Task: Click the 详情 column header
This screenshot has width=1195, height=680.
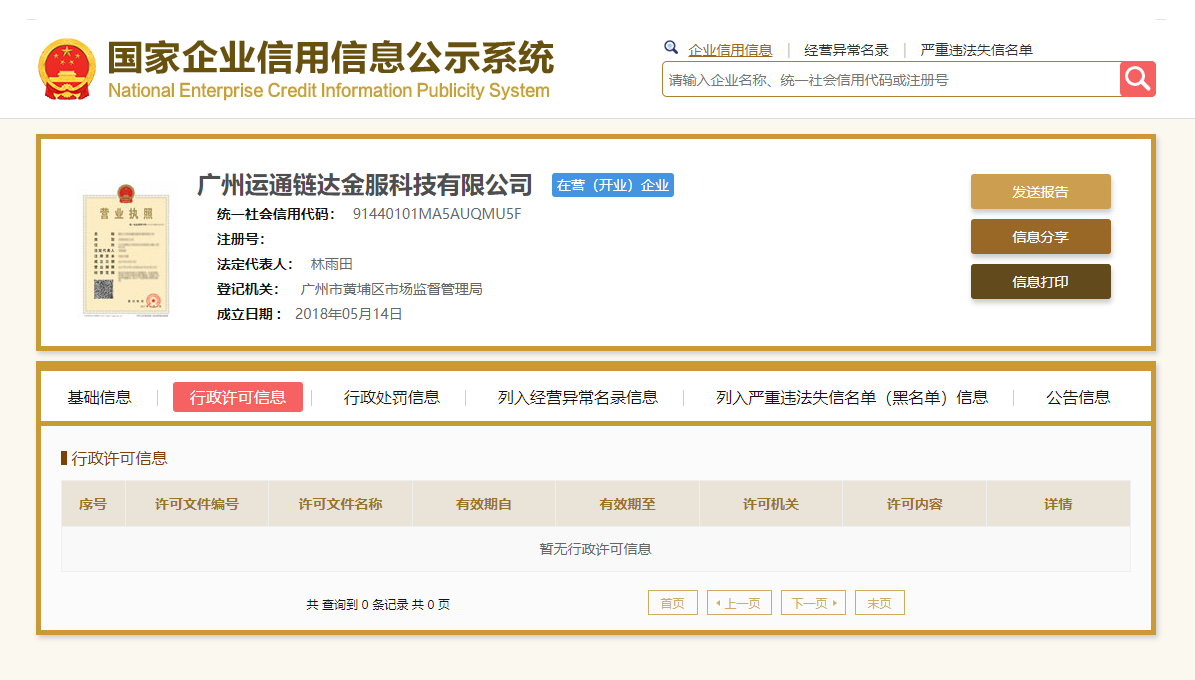Action: [x=1058, y=504]
